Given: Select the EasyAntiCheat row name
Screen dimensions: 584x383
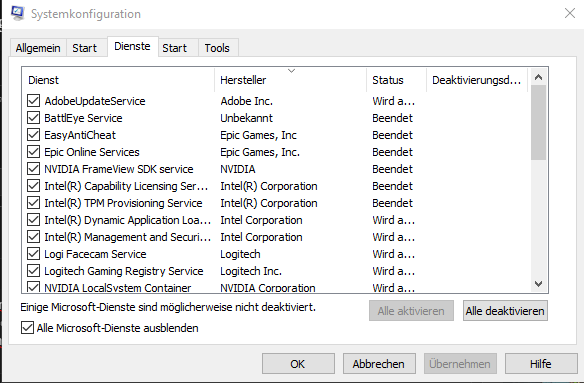Looking at the screenshot, I should [x=80, y=135].
